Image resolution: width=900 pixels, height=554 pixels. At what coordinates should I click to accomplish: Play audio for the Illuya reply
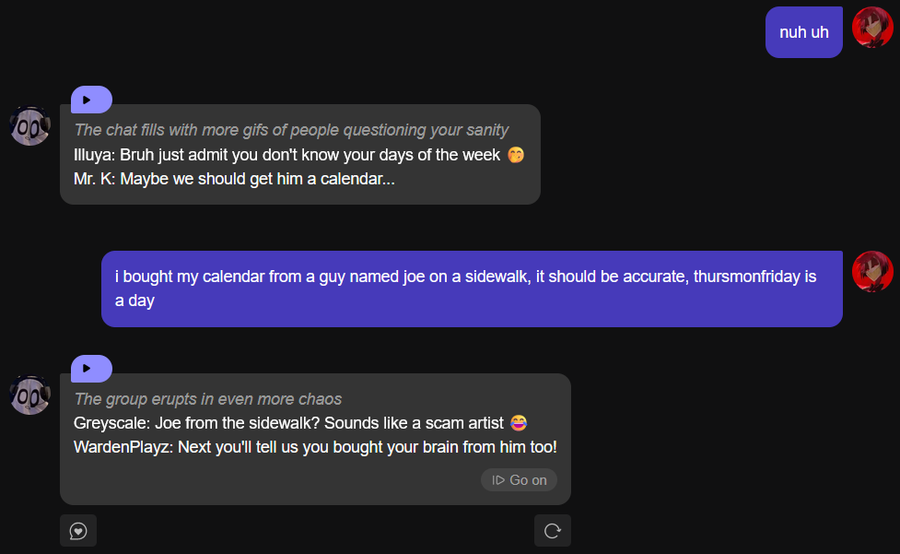[90, 100]
